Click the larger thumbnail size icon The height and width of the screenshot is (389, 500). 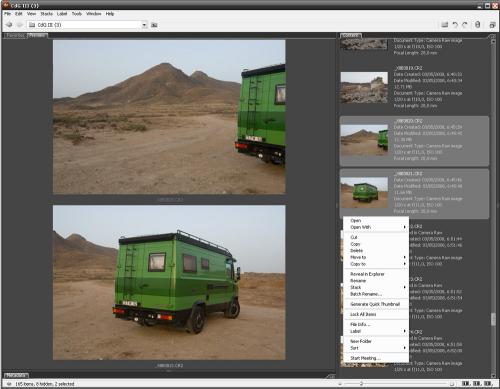[452, 384]
